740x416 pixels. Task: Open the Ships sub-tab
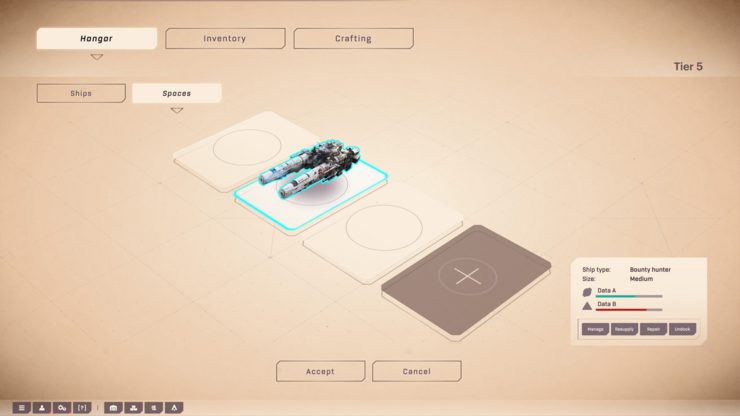point(81,93)
